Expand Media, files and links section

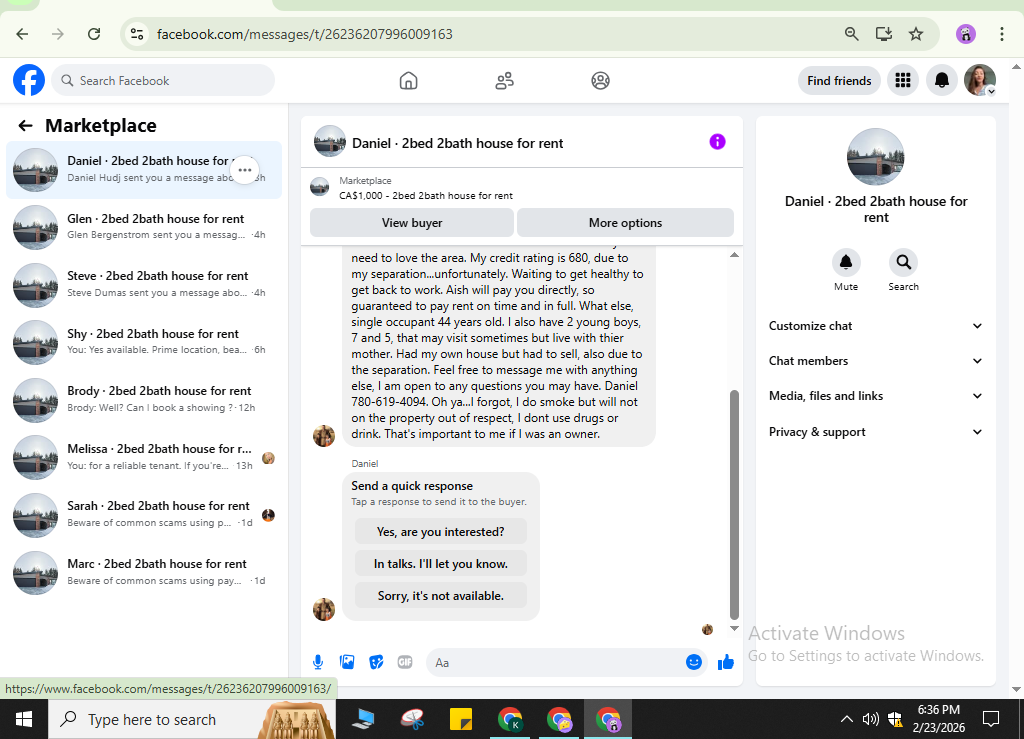click(x=875, y=396)
